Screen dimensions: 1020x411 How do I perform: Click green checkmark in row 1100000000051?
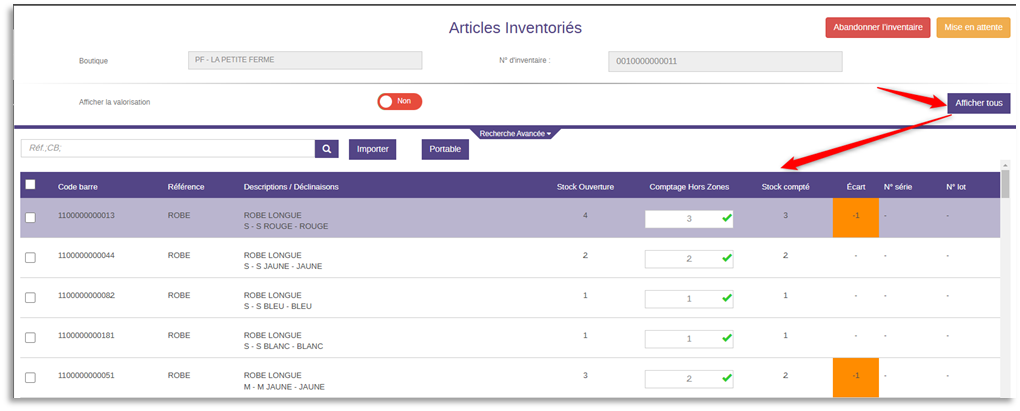[x=727, y=378]
